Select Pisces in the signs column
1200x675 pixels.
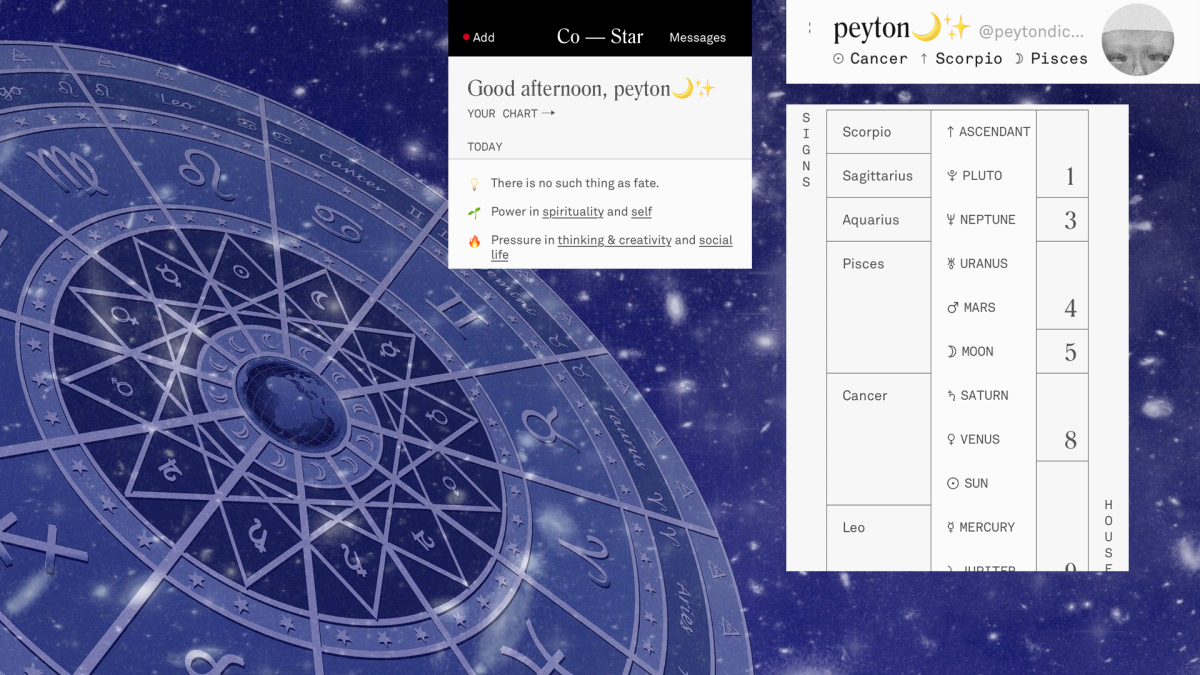(879, 307)
